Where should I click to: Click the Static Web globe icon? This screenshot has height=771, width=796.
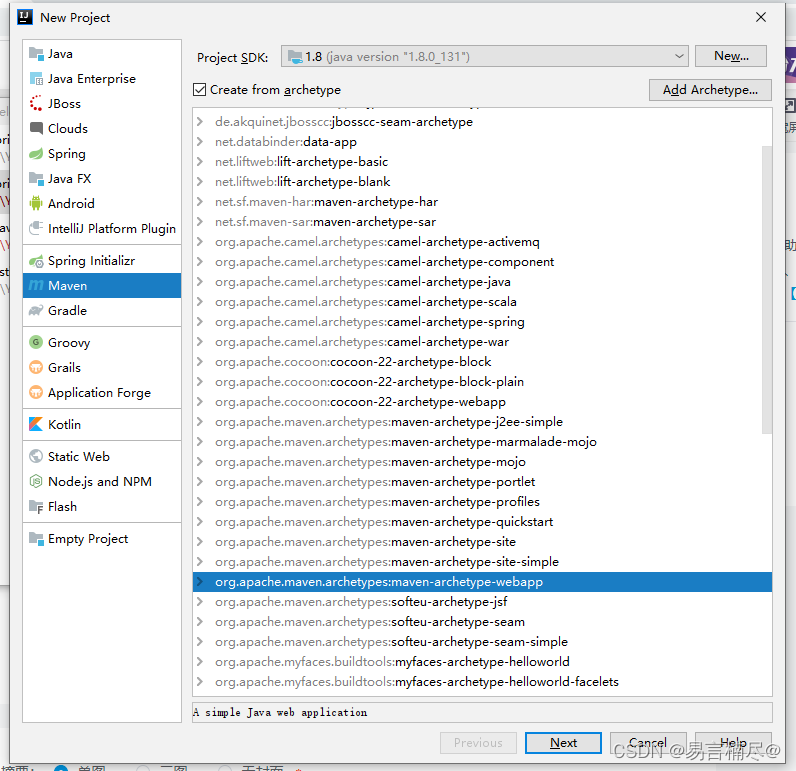(36, 456)
